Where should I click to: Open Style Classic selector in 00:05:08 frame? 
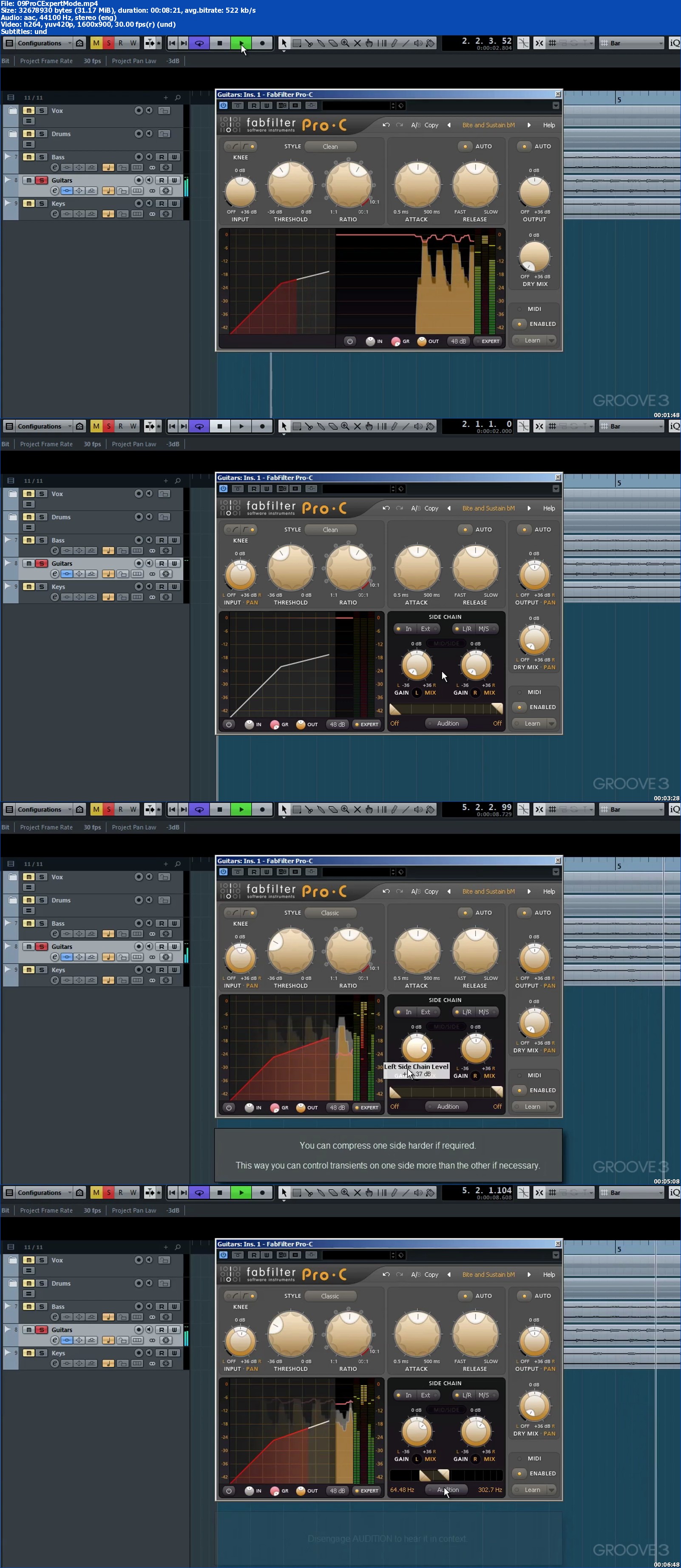click(330, 913)
